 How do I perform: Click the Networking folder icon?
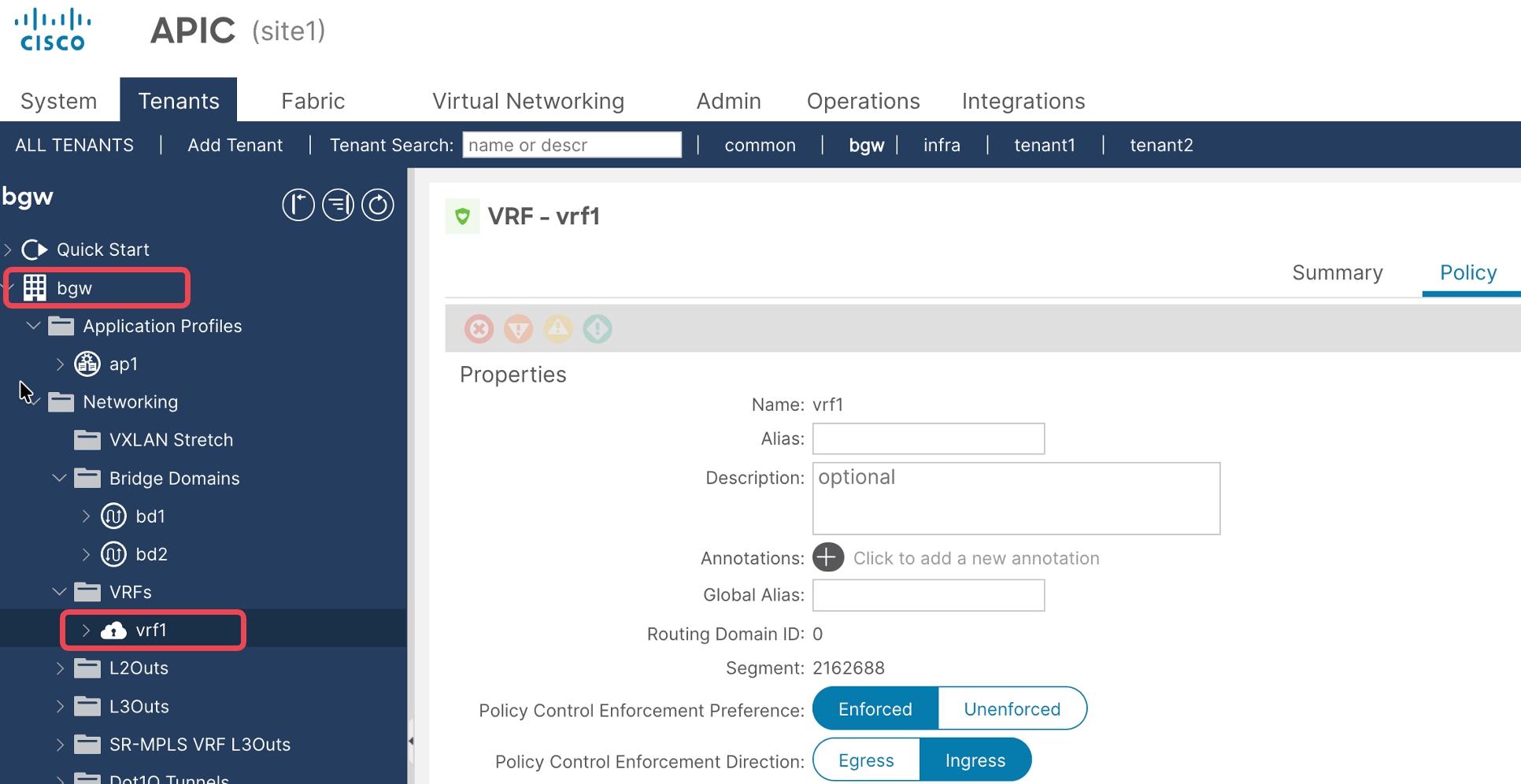pos(61,402)
